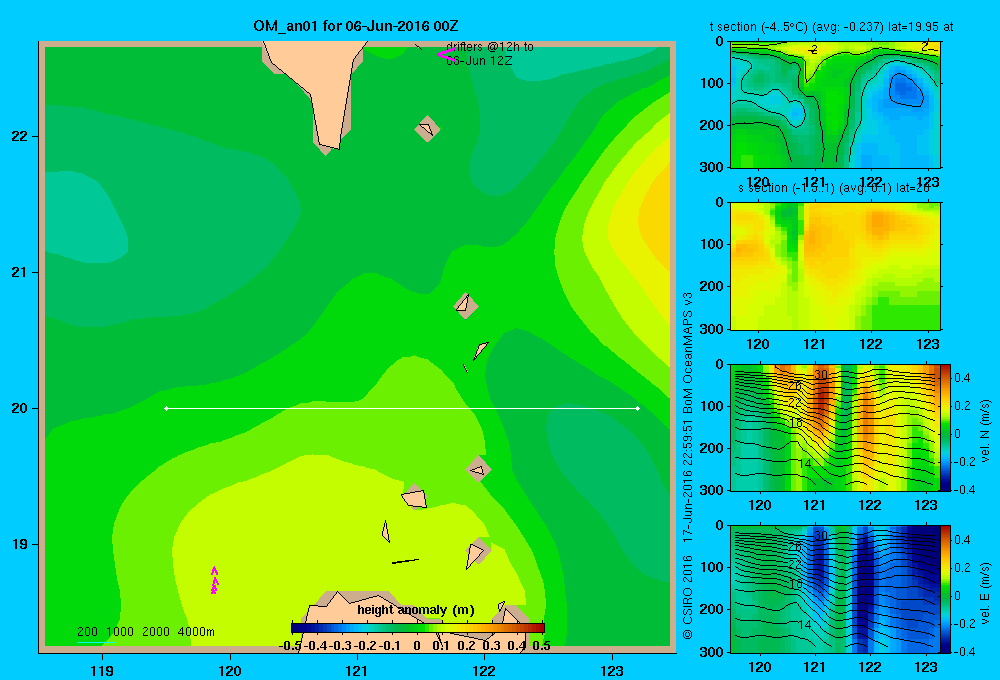Click the small island east of Taiwan near 22°N

point(427,128)
